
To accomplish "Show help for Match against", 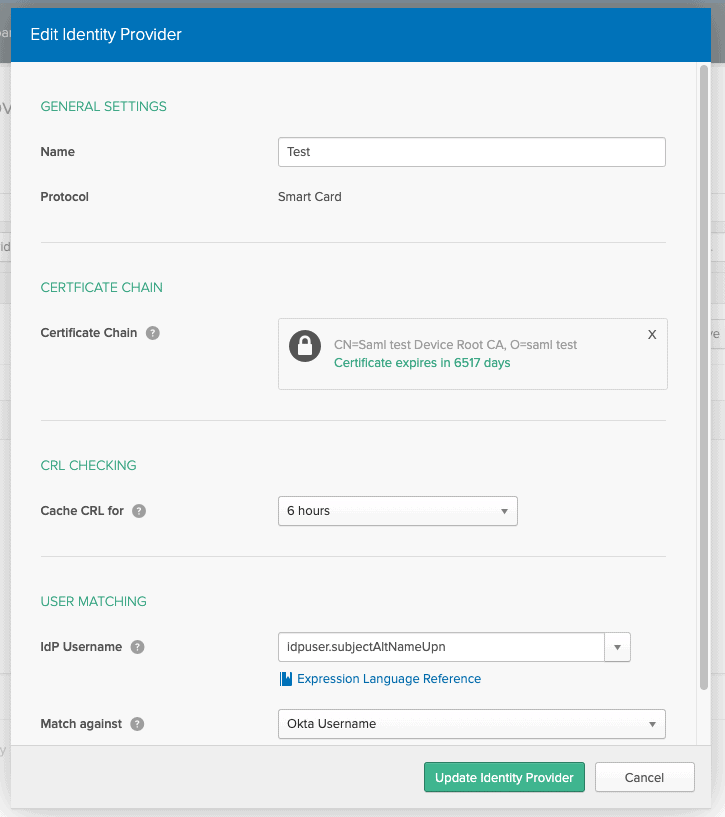I will [x=137, y=724].
